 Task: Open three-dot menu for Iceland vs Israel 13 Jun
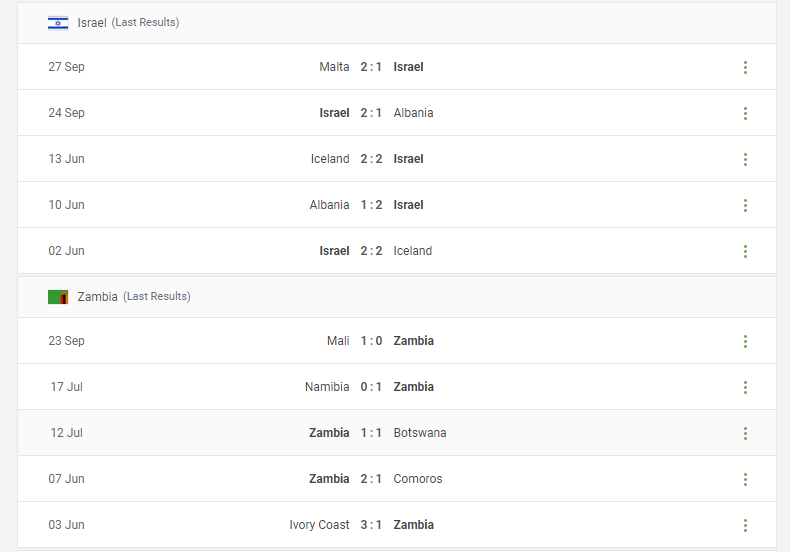[x=745, y=159]
